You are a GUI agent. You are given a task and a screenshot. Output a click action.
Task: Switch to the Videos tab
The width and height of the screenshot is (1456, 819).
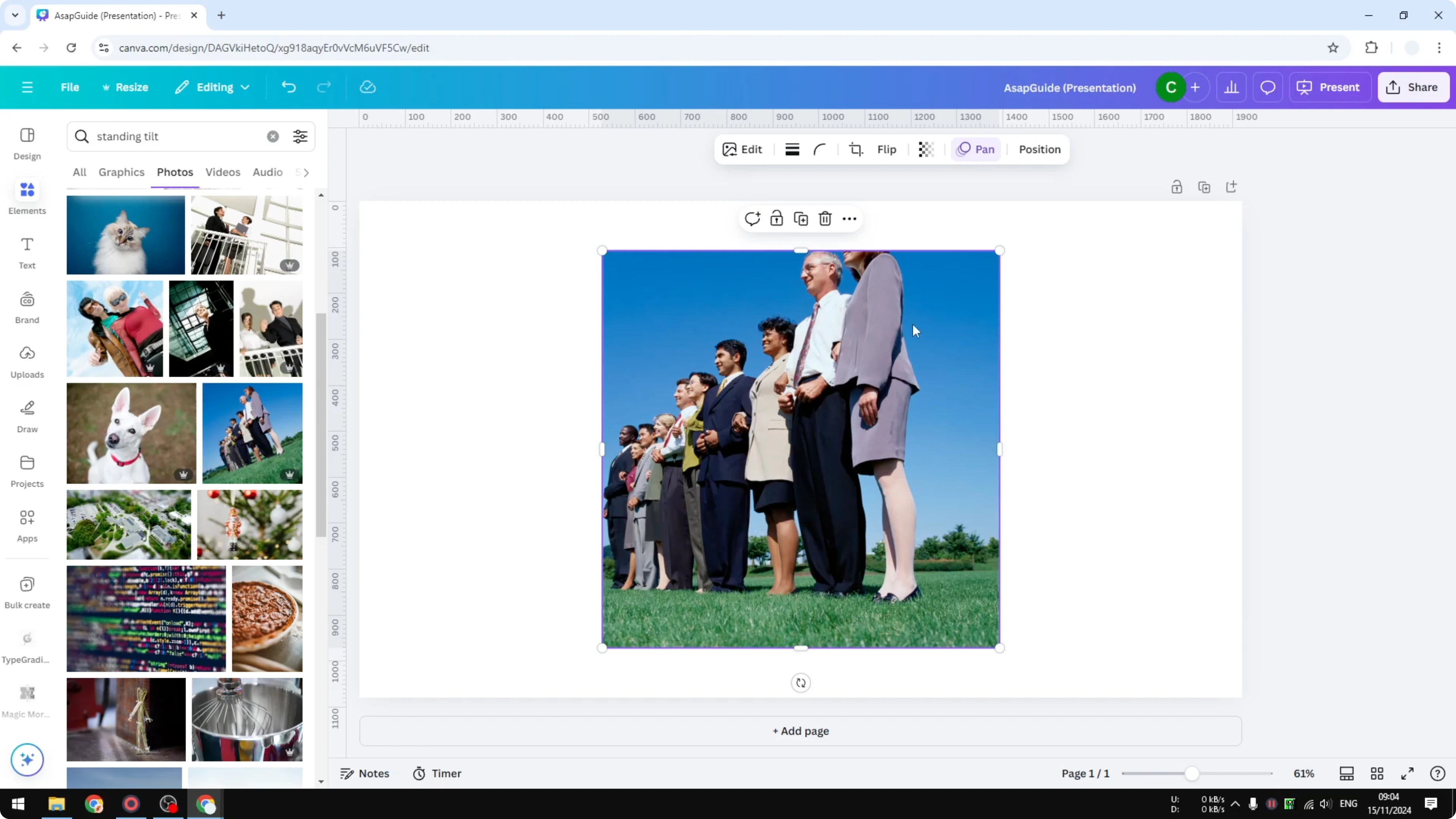coord(223,173)
